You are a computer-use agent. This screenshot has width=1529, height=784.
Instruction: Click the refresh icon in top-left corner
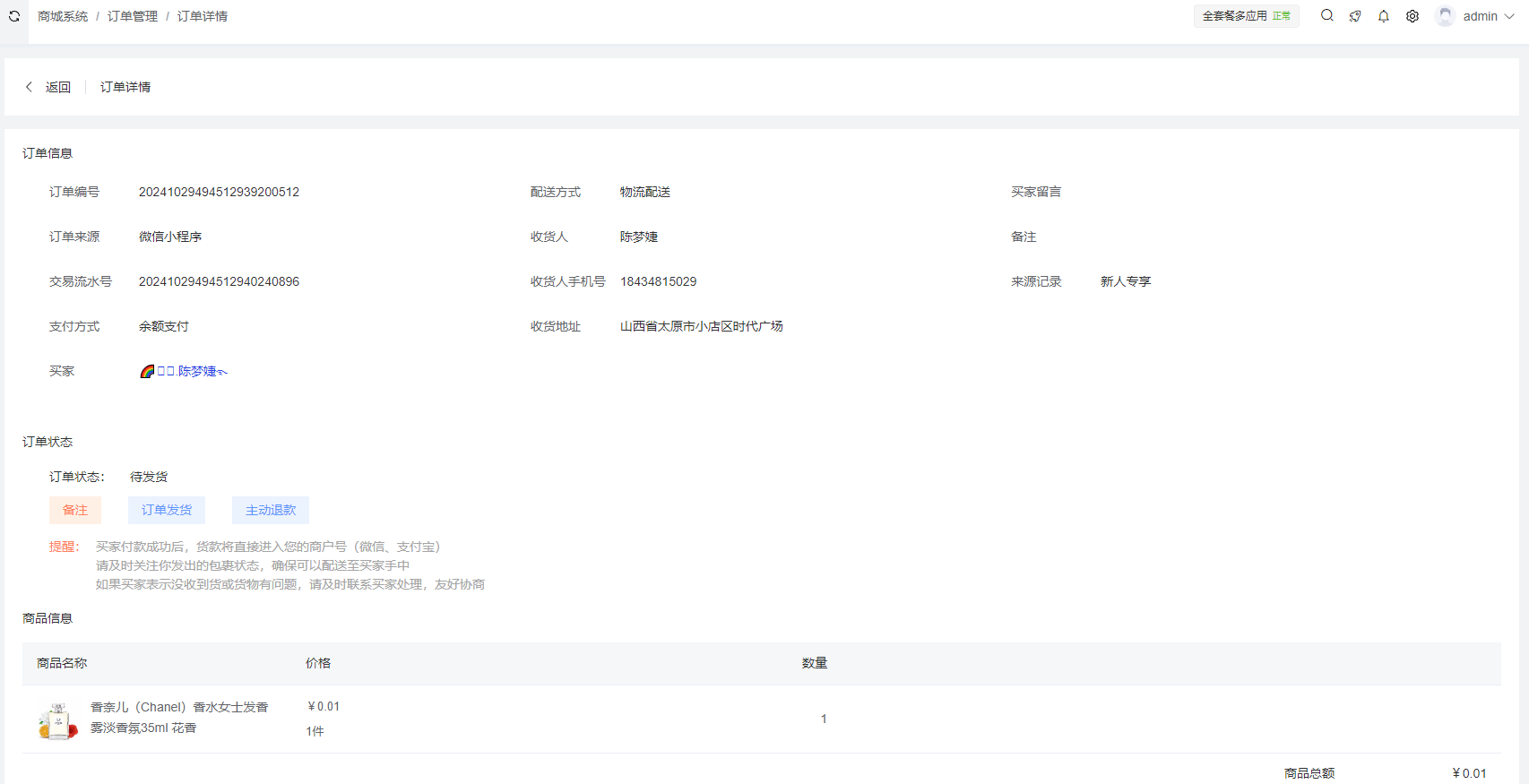(x=14, y=16)
